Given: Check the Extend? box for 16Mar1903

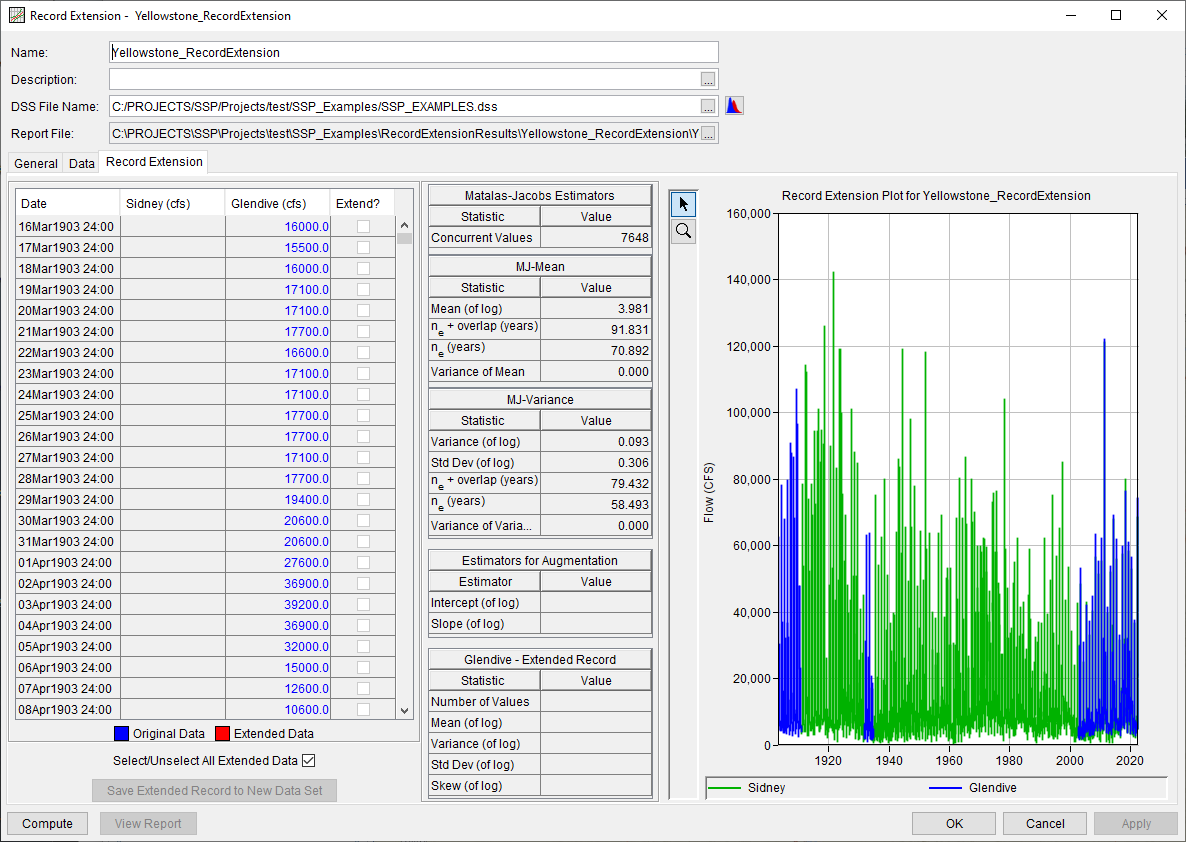Looking at the screenshot, I should (x=363, y=226).
